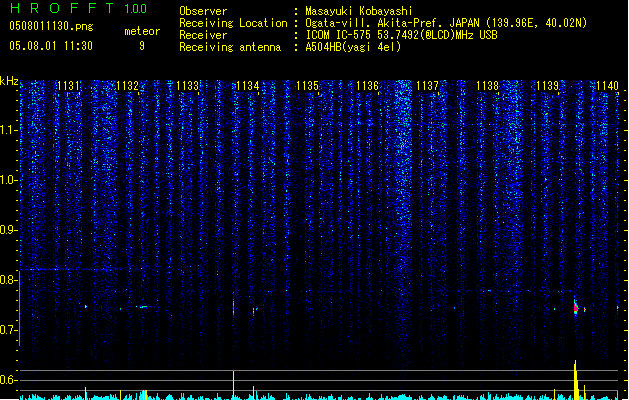Click the Receiving antenna label
Viewport: 629px width, 400px height.
[230, 47]
